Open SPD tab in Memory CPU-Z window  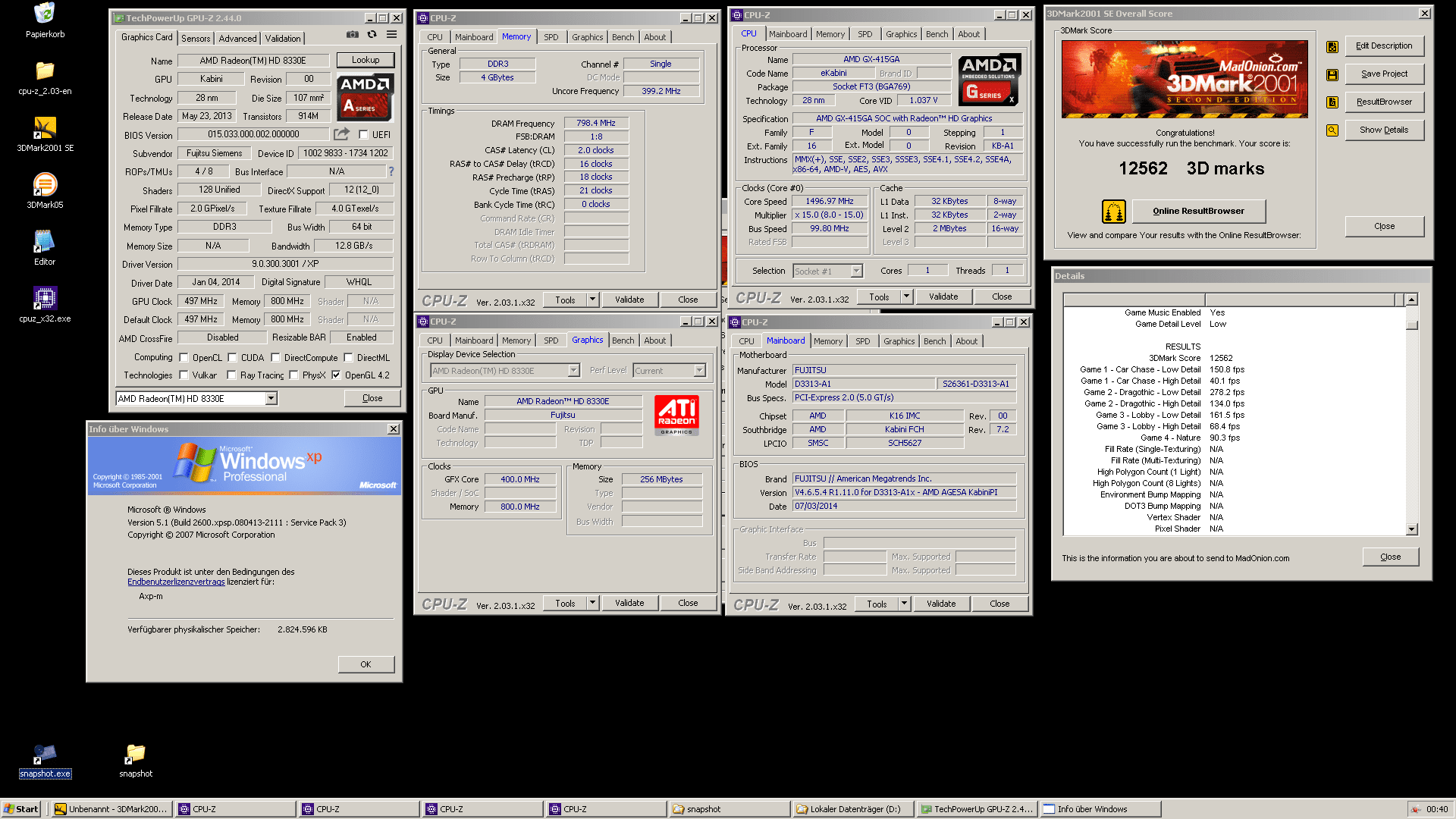pyautogui.click(x=551, y=37)
